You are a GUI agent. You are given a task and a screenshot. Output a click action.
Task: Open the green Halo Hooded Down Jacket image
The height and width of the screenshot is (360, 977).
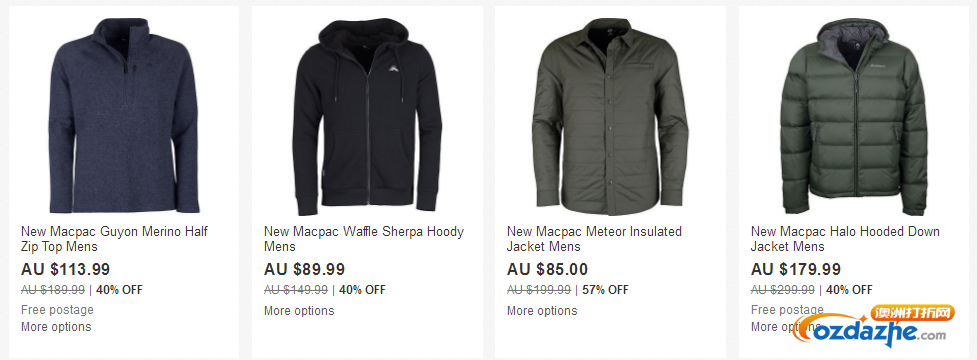point(856,116)
